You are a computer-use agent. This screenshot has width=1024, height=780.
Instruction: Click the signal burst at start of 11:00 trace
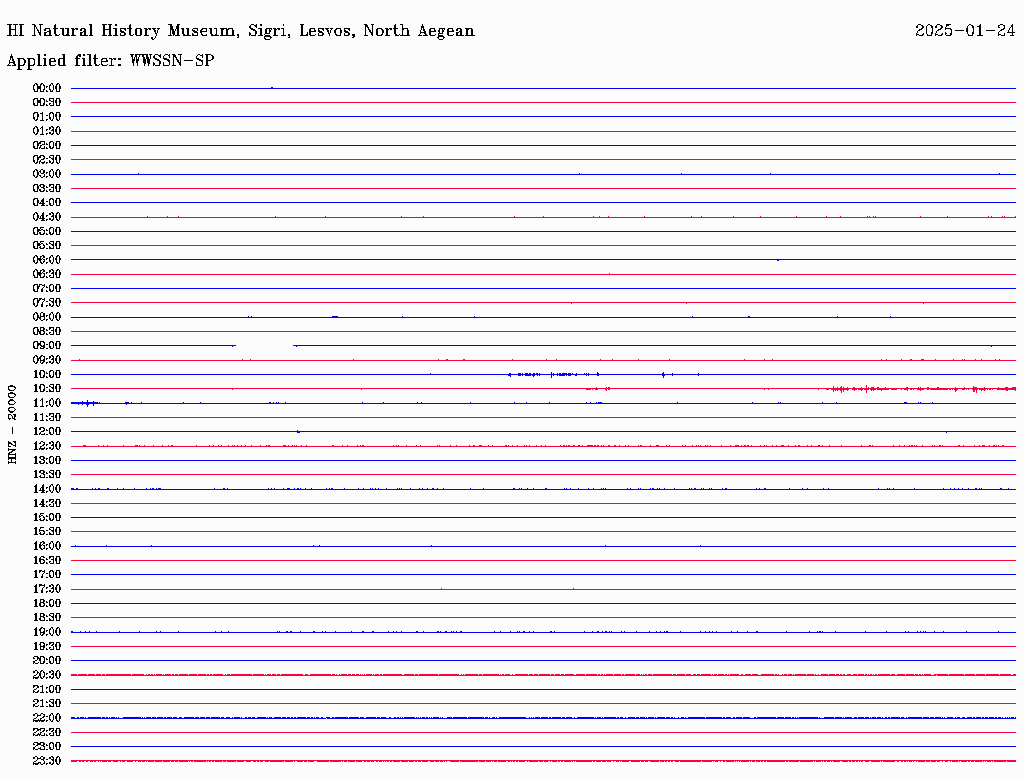click(x=86, y=403)
